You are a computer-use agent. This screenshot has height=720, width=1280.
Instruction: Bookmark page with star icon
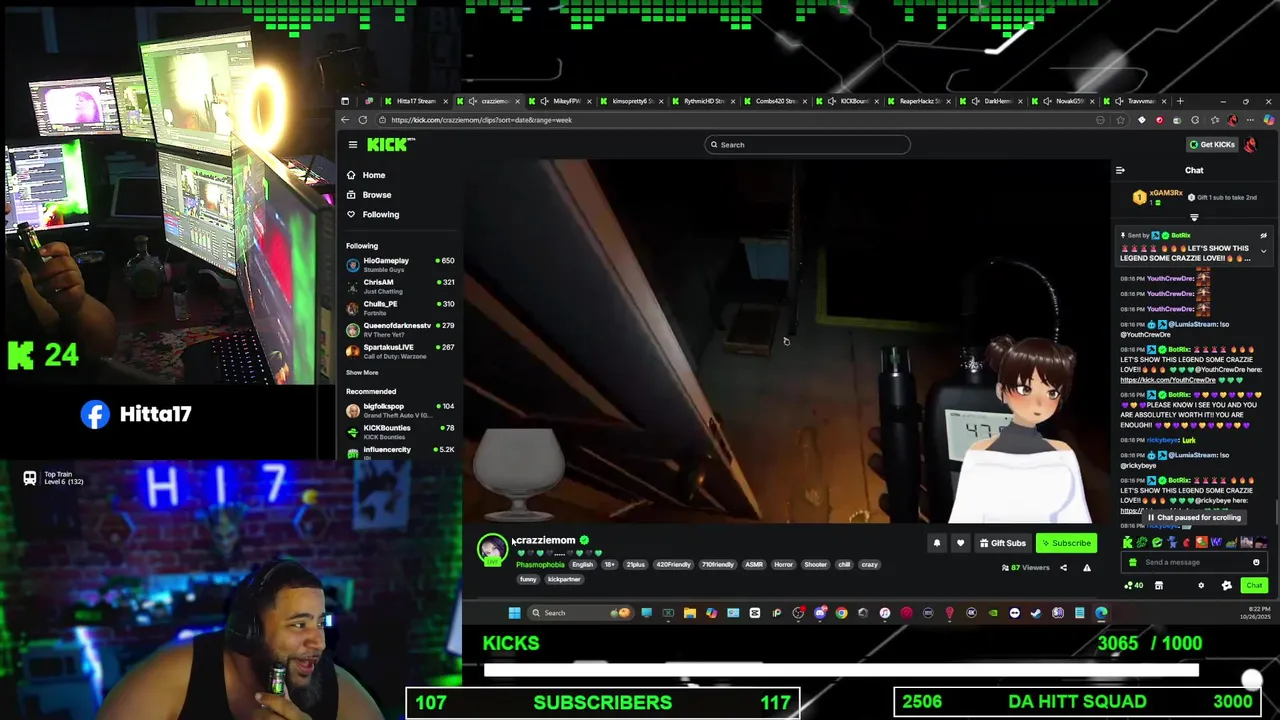click(1120, 120)
